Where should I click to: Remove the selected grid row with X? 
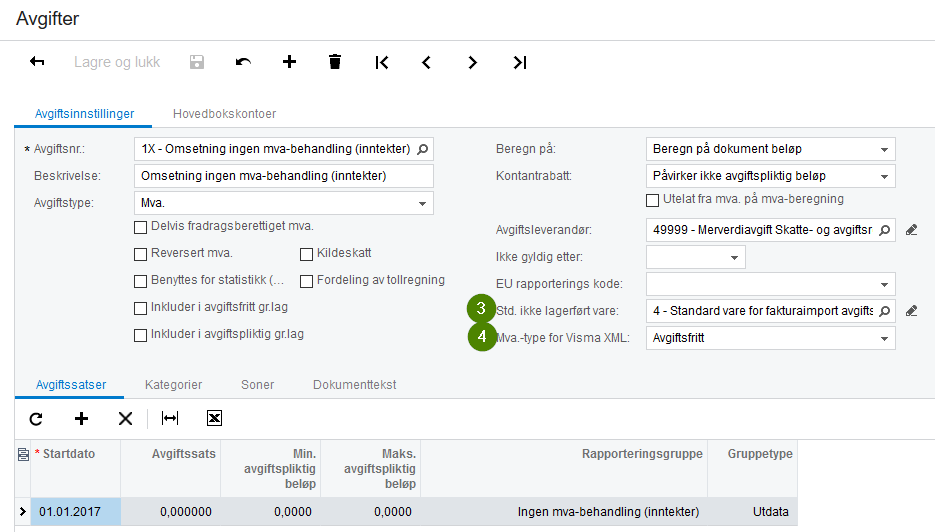125,419
